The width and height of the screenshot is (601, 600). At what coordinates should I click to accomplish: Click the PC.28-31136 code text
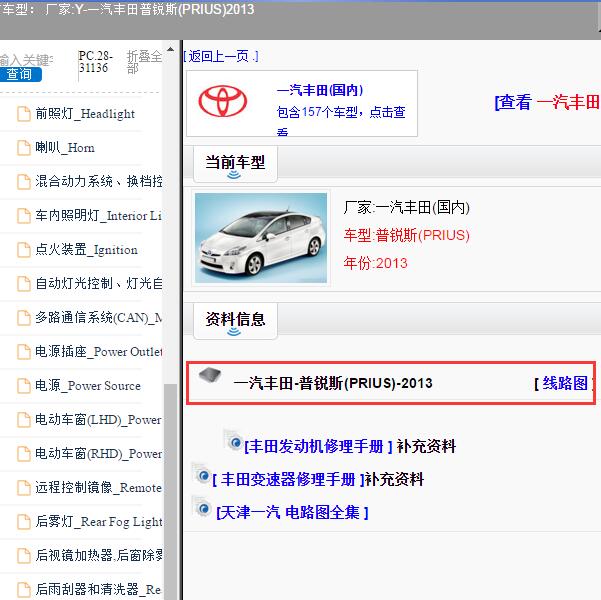point(96,62)
